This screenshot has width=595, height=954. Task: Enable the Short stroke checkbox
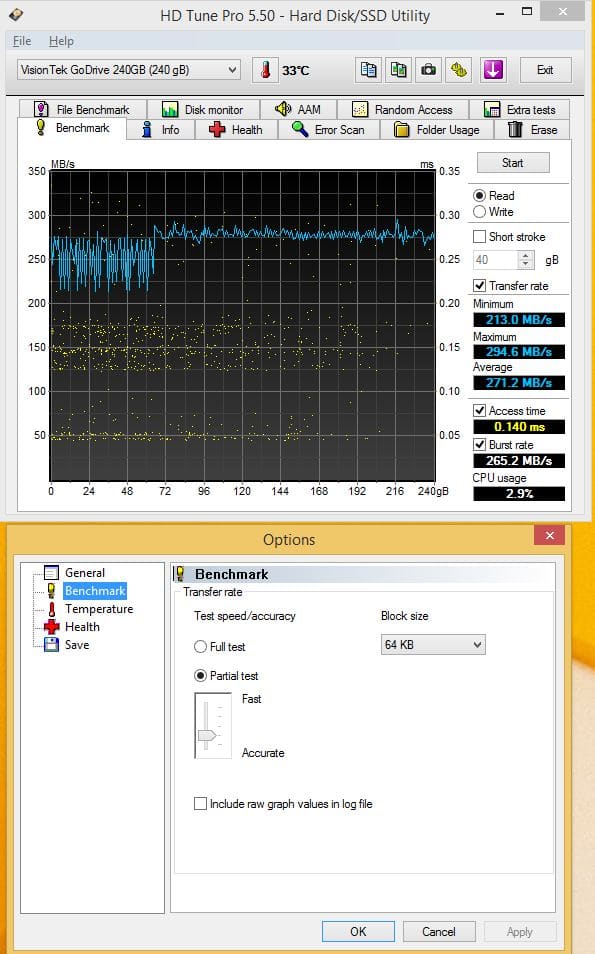click(x=479, y=237)
